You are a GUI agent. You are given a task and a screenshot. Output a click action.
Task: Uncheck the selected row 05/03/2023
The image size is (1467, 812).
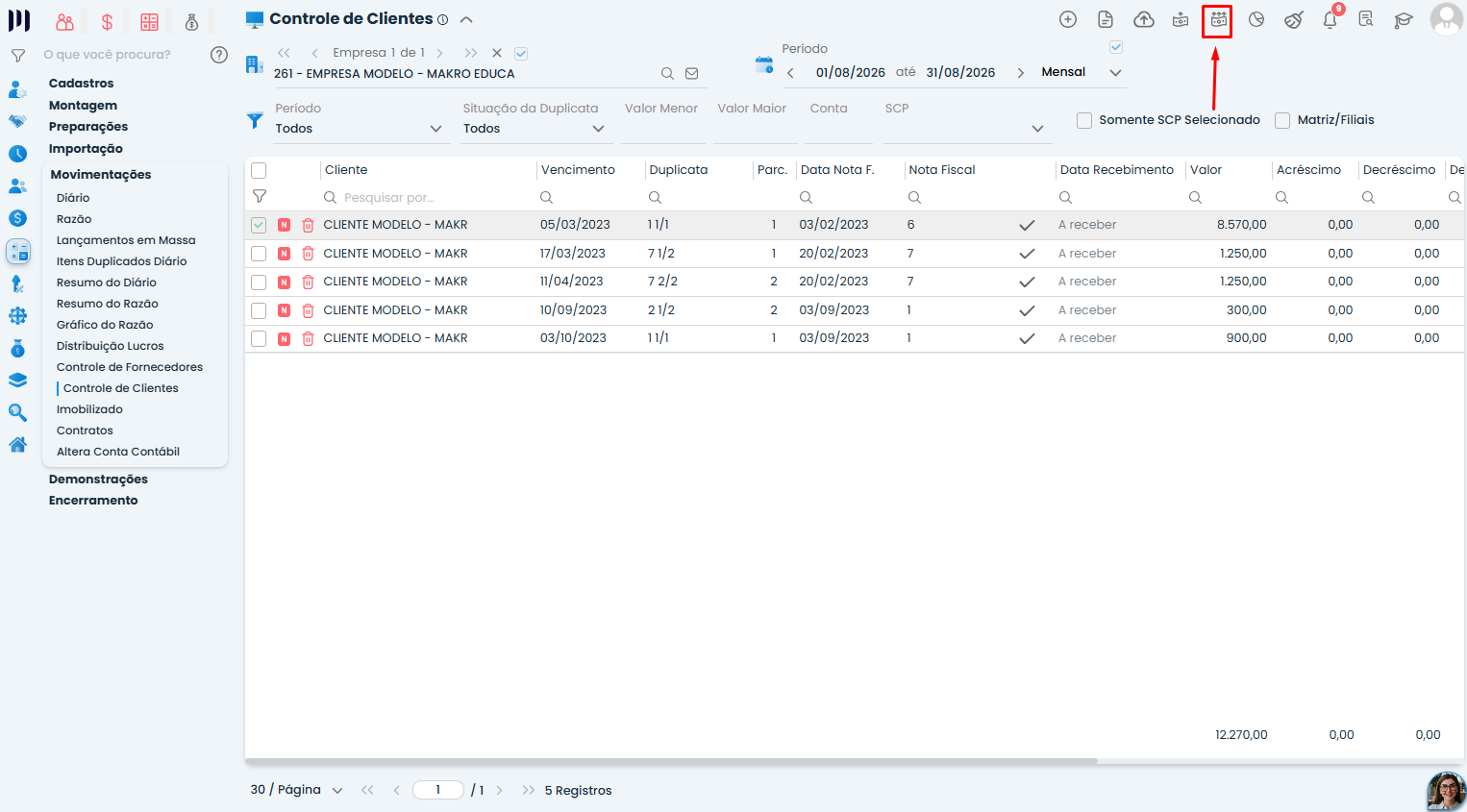[x=259, y=225]
